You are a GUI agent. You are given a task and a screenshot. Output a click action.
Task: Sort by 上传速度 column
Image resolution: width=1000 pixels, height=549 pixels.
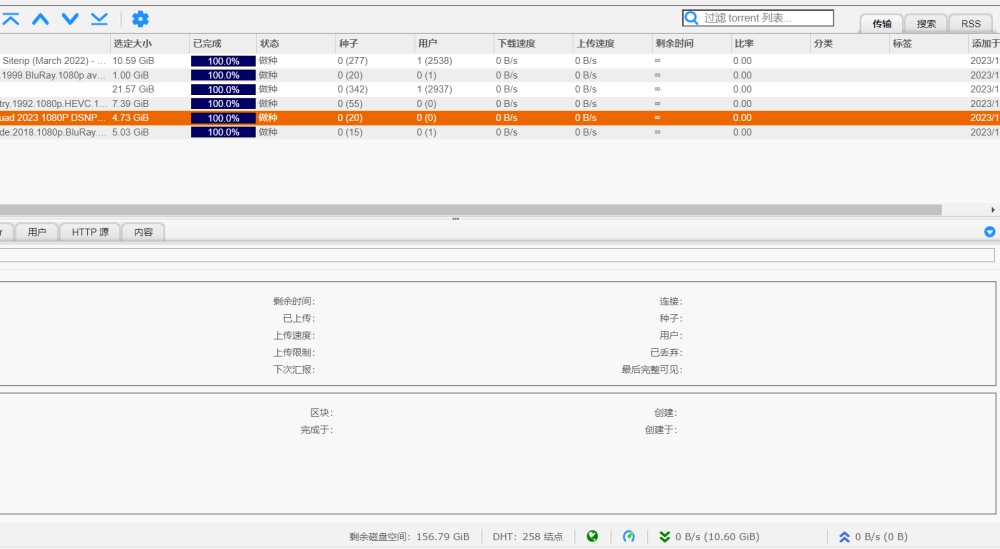point(612,43)
